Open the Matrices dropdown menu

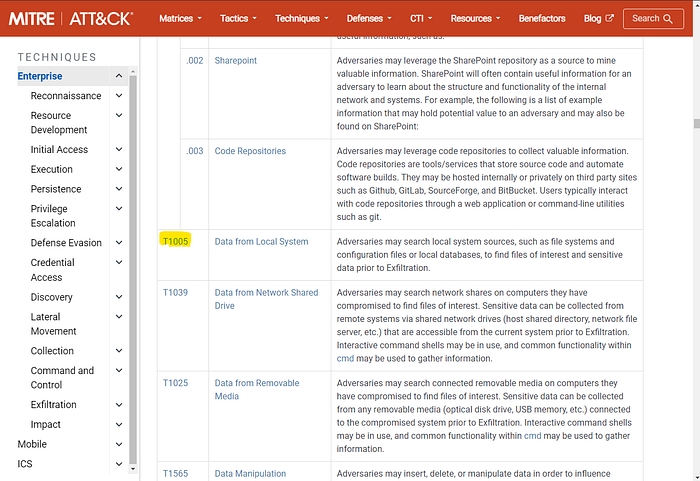(x=180, y=18)
